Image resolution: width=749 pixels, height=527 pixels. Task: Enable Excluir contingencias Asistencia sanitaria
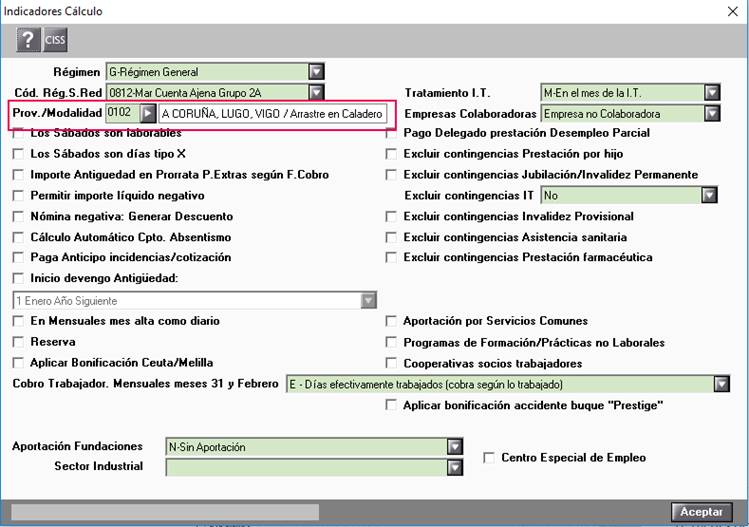click(x=391, y=237)
